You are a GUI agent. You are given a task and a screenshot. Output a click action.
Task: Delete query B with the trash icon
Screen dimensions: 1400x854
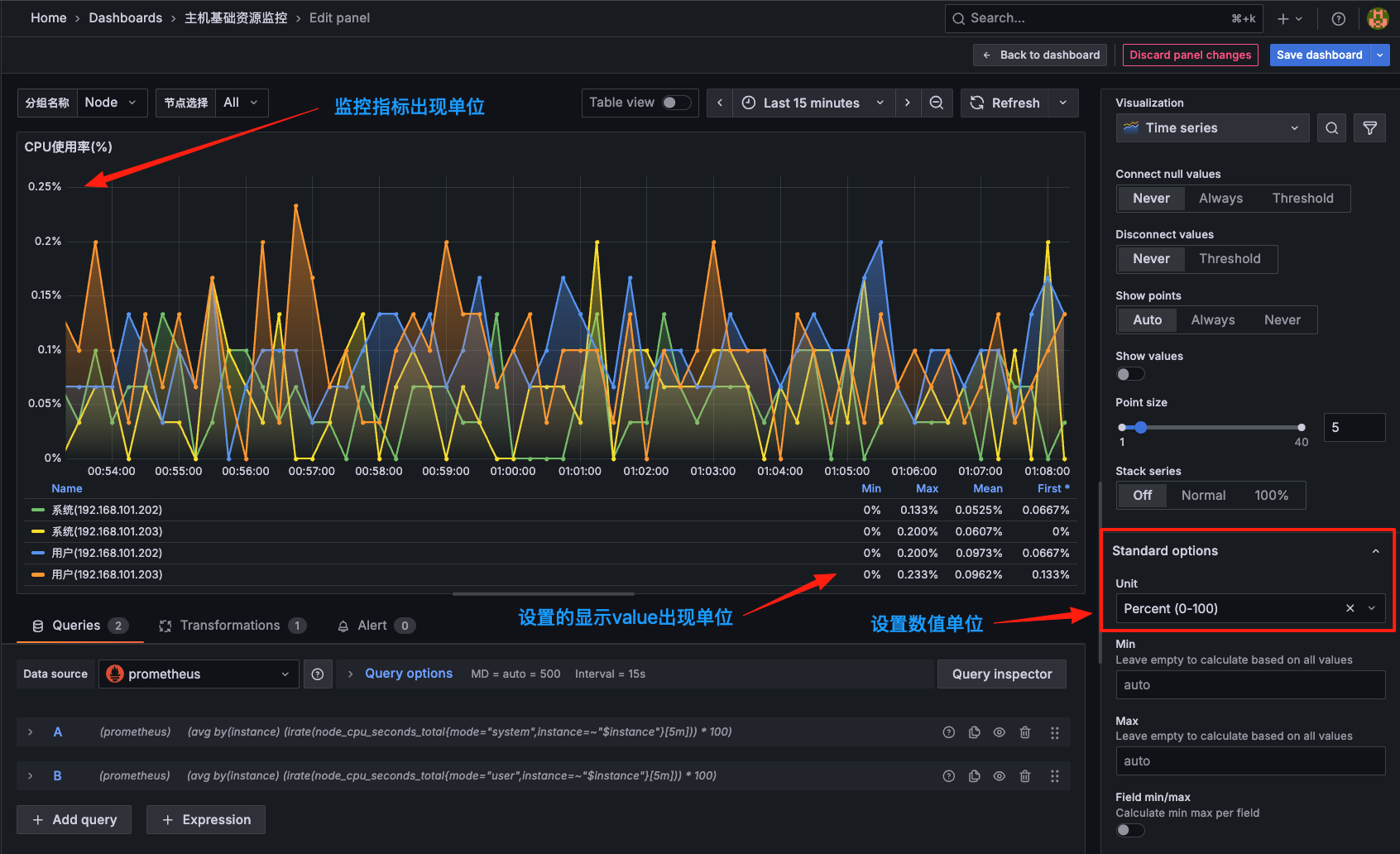pyautogui.click(x=1025, y=775)
